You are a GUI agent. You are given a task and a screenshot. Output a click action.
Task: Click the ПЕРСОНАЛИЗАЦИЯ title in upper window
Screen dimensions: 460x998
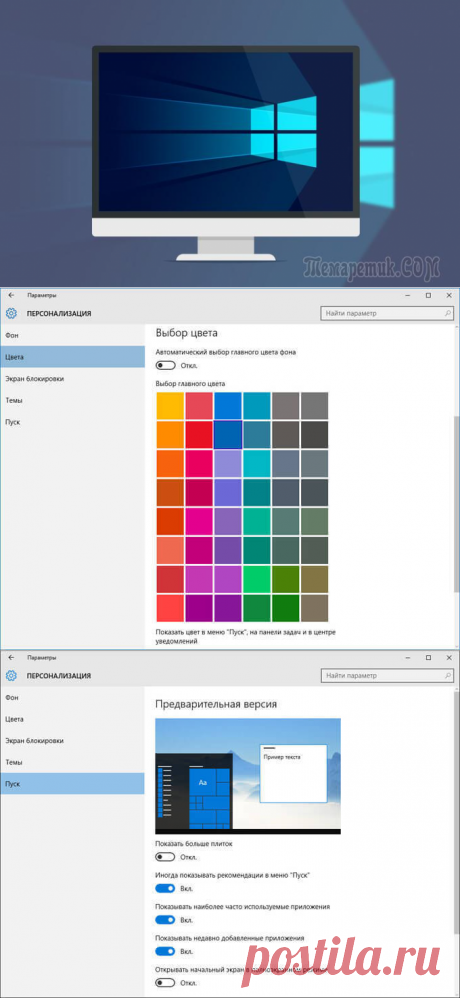(x=59, y=313)
